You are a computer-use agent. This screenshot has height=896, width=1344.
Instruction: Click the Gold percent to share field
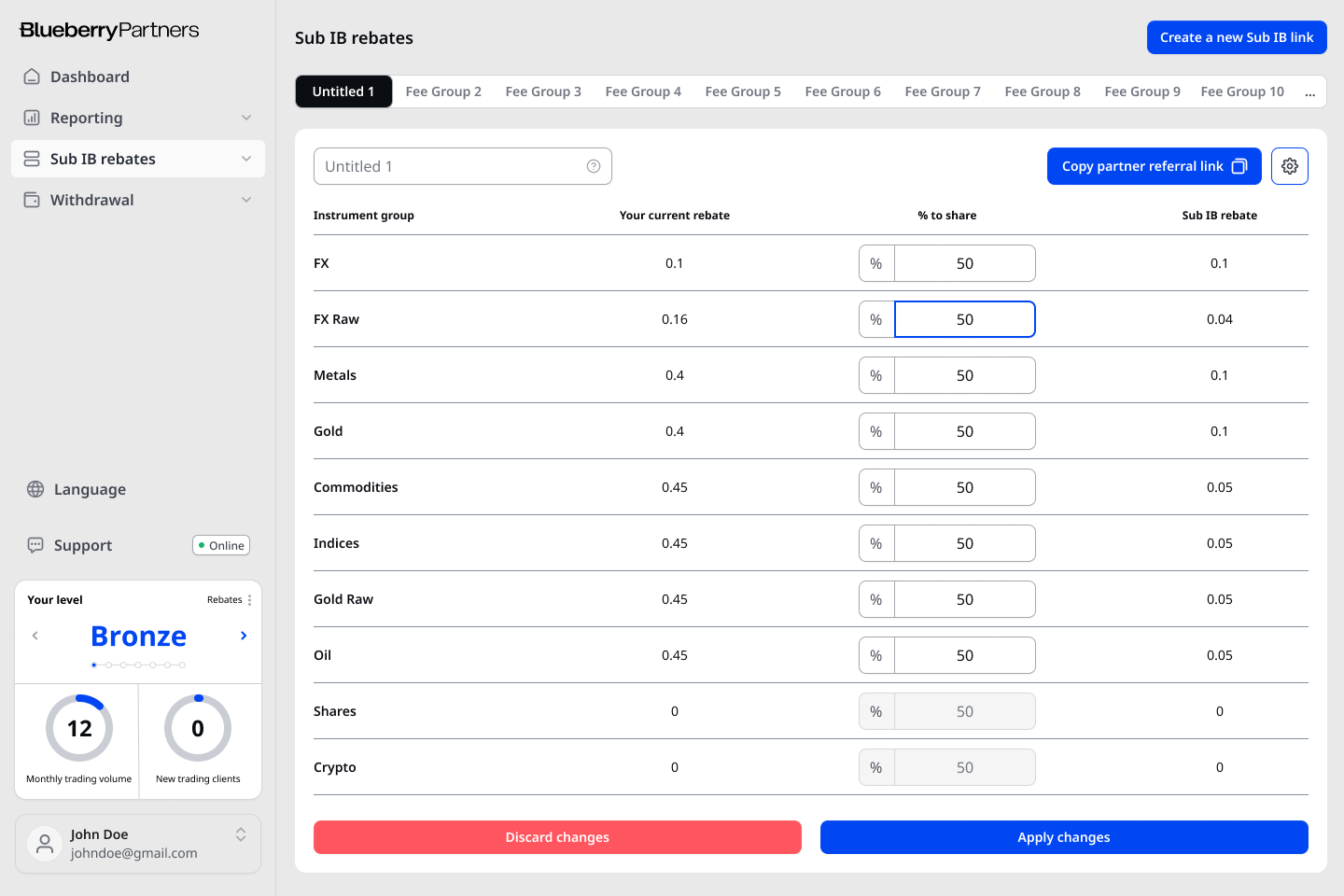click(965, 431)
